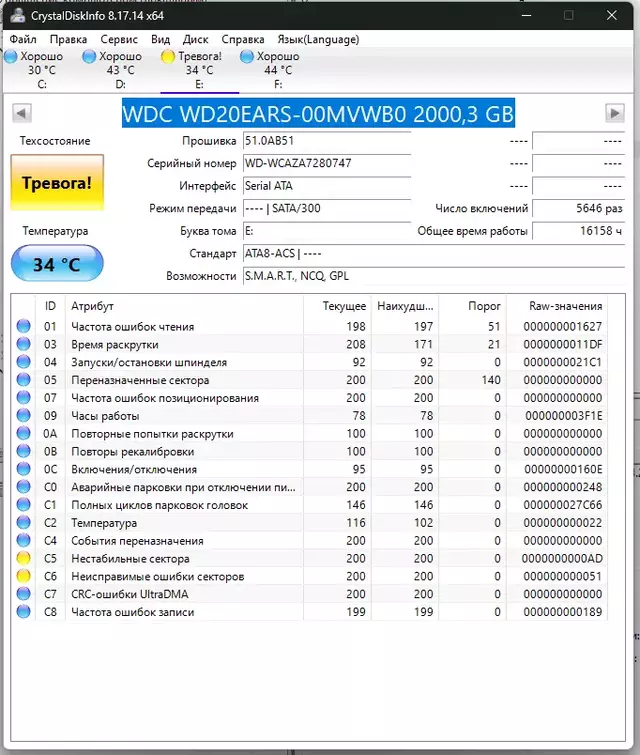Click status icon for Время раскрутки
This screenshot has height=755, width=640.
coord(24,344)
